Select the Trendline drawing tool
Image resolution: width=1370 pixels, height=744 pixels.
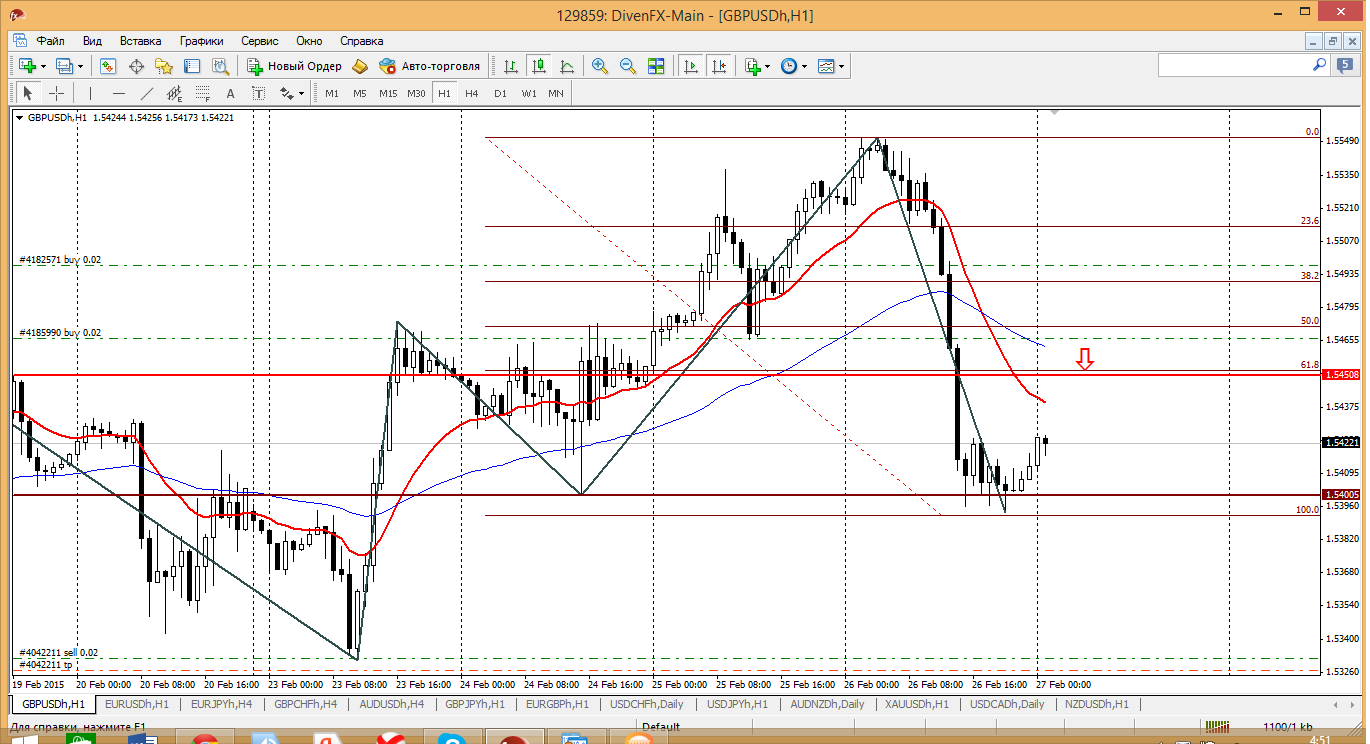pos(147,93)
